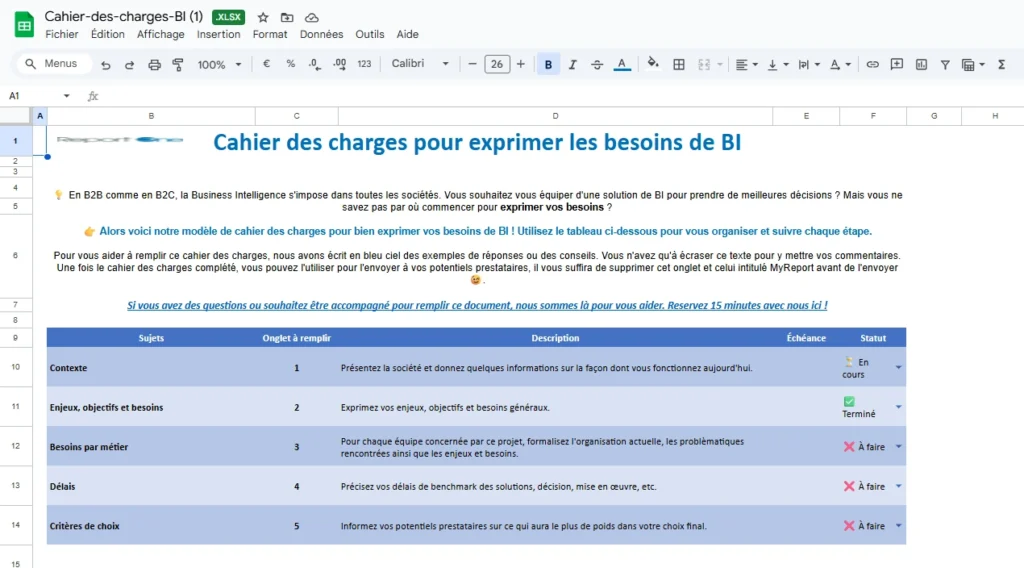
Task: Select row 10 header
Action: pyautogui.click(x=16, y=367)
